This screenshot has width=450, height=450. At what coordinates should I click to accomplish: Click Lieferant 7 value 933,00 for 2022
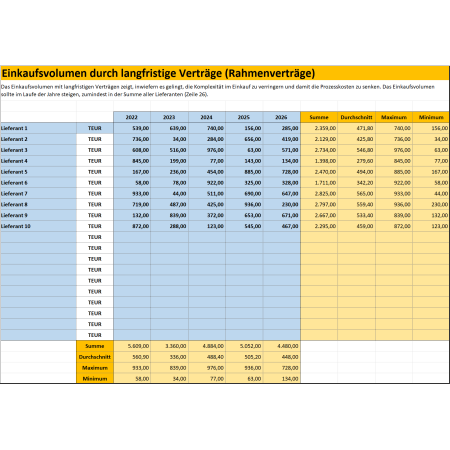coord(132,194)
